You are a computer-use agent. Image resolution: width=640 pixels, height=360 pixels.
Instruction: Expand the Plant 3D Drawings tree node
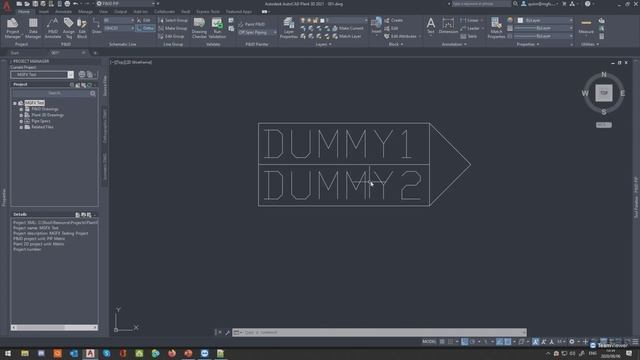21,115
